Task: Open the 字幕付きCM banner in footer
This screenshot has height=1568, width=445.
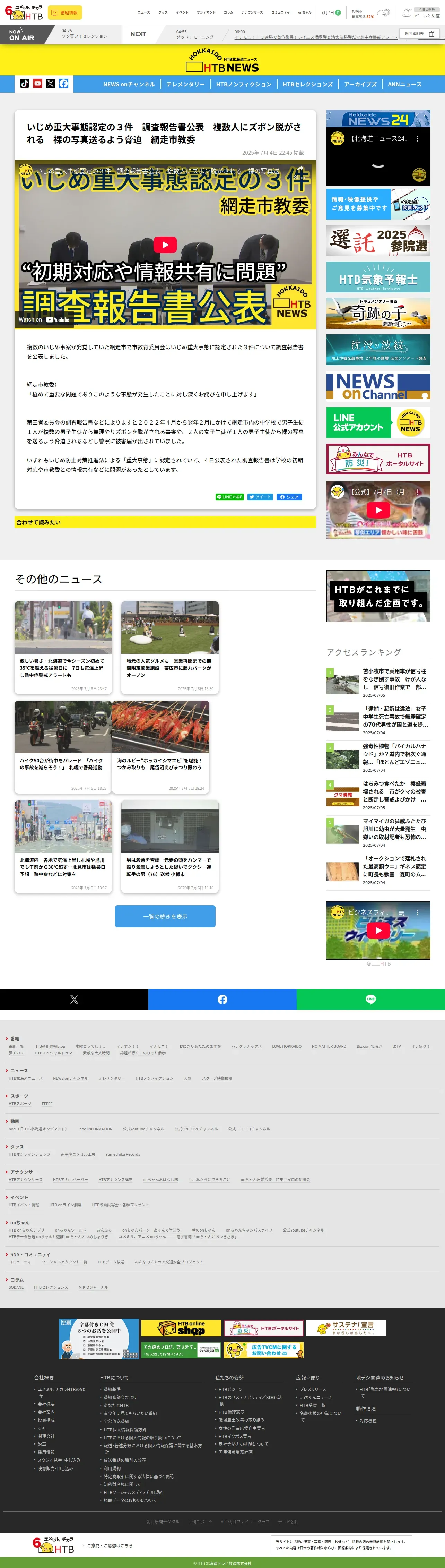Action: click(99, 1338)
